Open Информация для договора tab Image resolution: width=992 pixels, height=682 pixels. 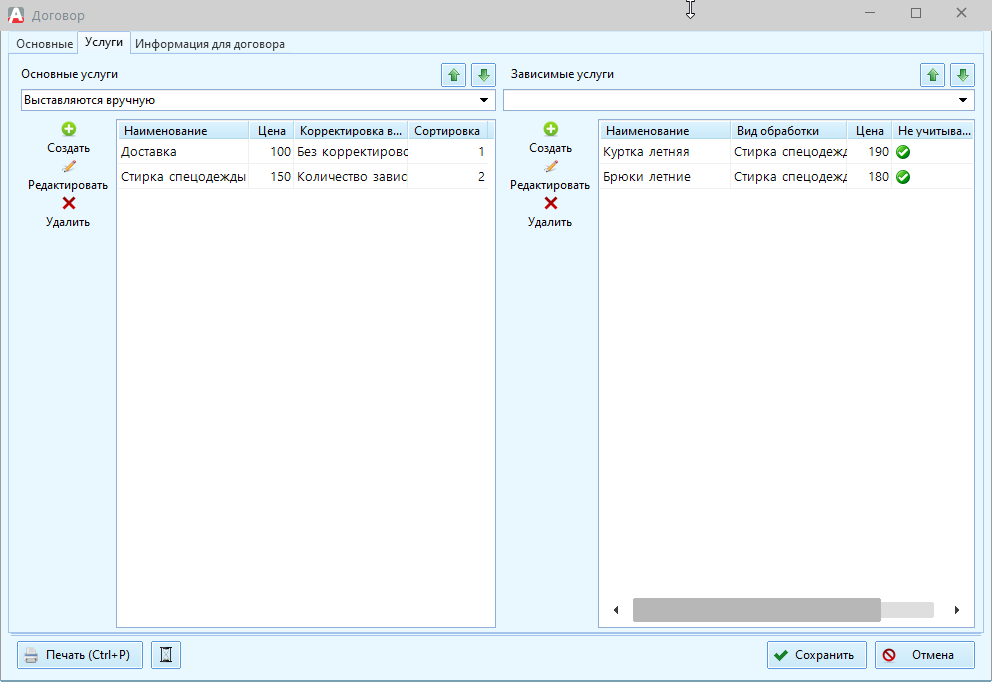(x=210, y=44)
